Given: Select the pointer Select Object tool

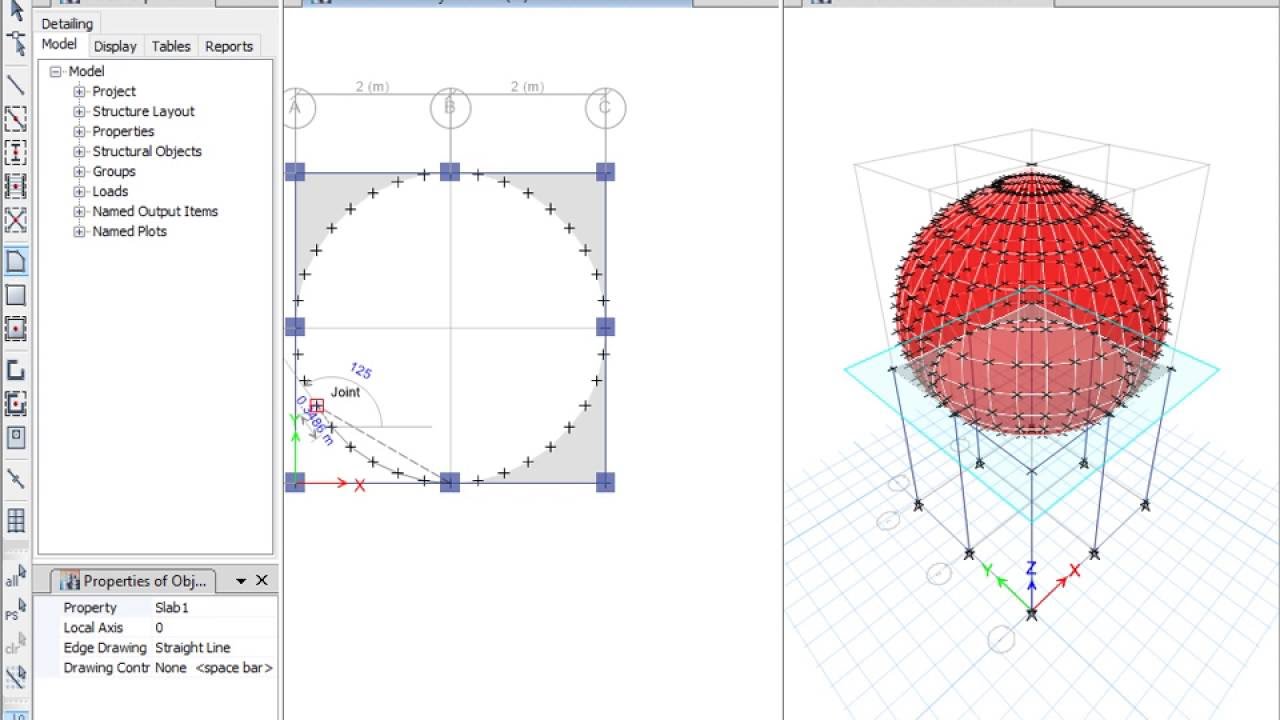Looking at the screenshot, I should (x=16, y=11).
